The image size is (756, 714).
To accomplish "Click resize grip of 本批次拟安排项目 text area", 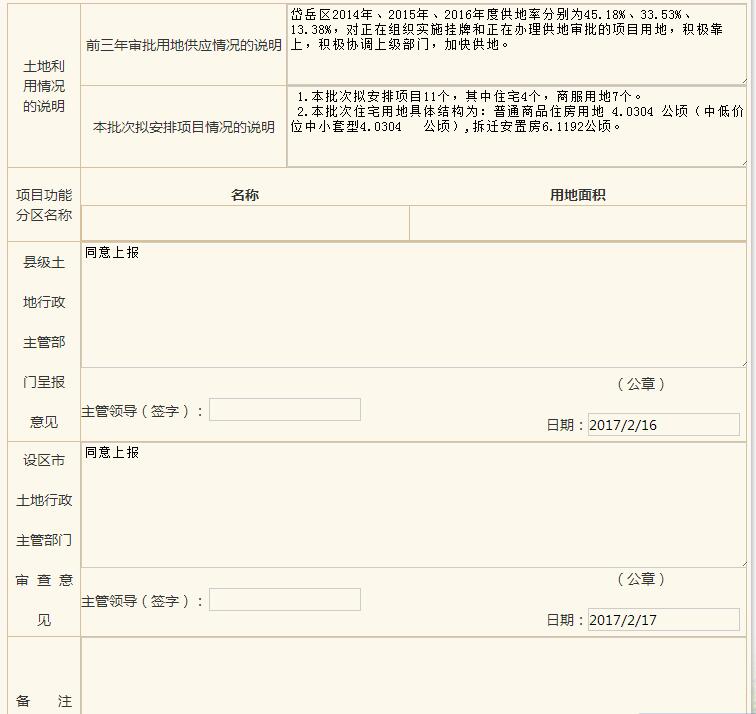I will click(x=741, y=161).
